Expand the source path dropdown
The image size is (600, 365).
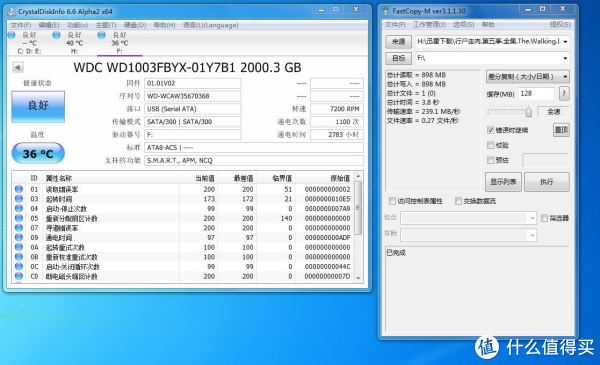(565, 42)
